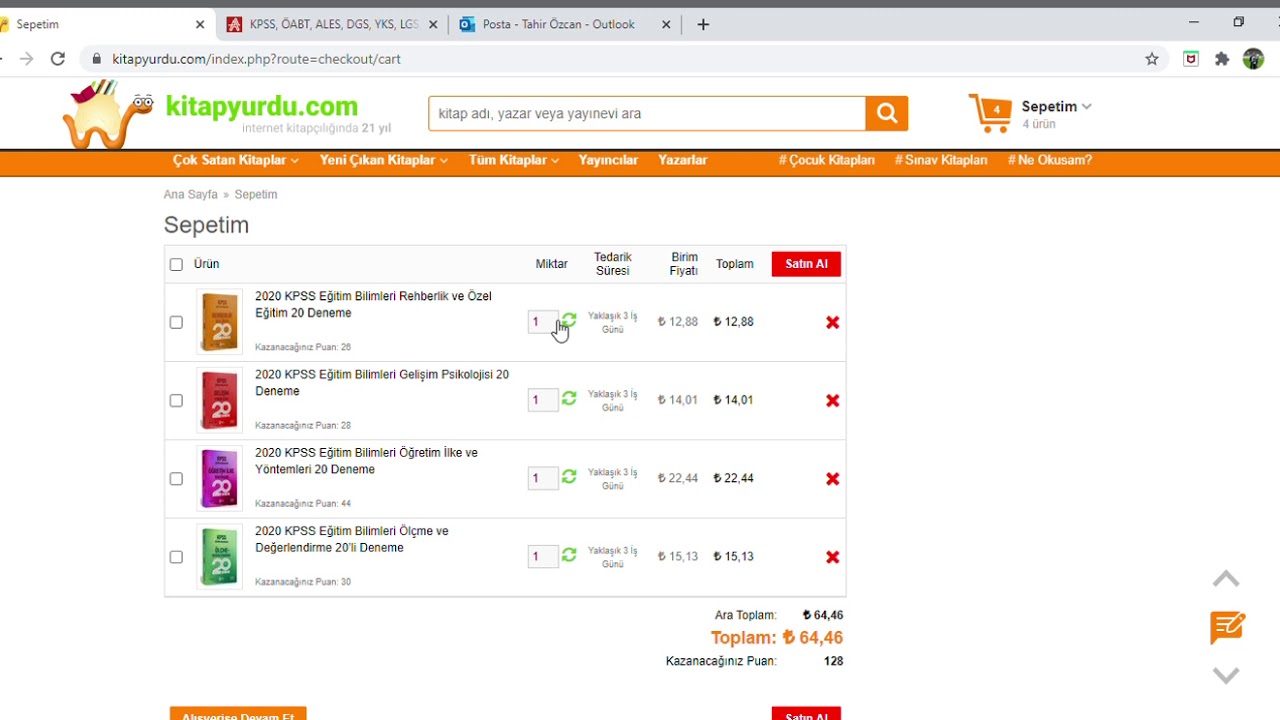Bookmark this page with the star icon
Screen dimensions: 1280x720
point(1152,59)
